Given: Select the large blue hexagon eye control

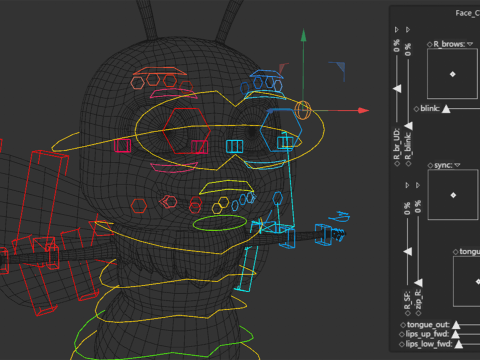Looking at the screenshot, I should pyautogui.click(x=281, y=130).
